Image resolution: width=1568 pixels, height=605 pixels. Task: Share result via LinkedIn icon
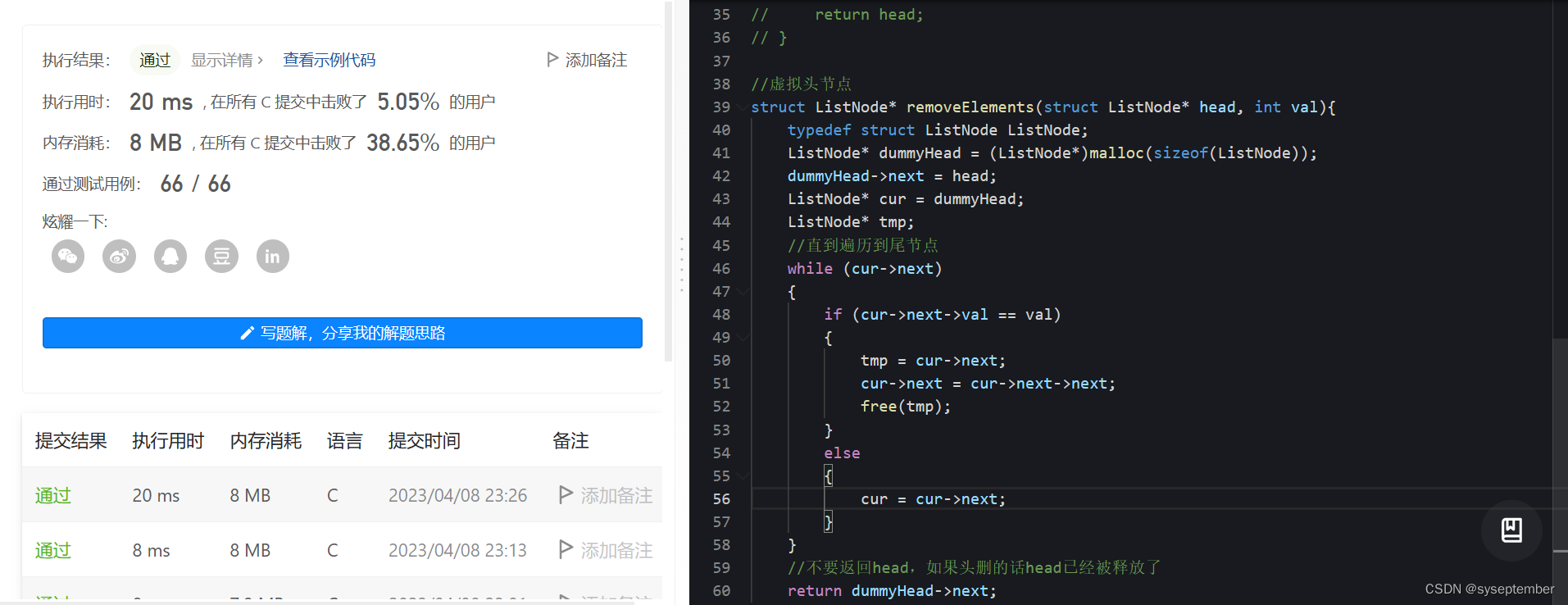point(273,257)
